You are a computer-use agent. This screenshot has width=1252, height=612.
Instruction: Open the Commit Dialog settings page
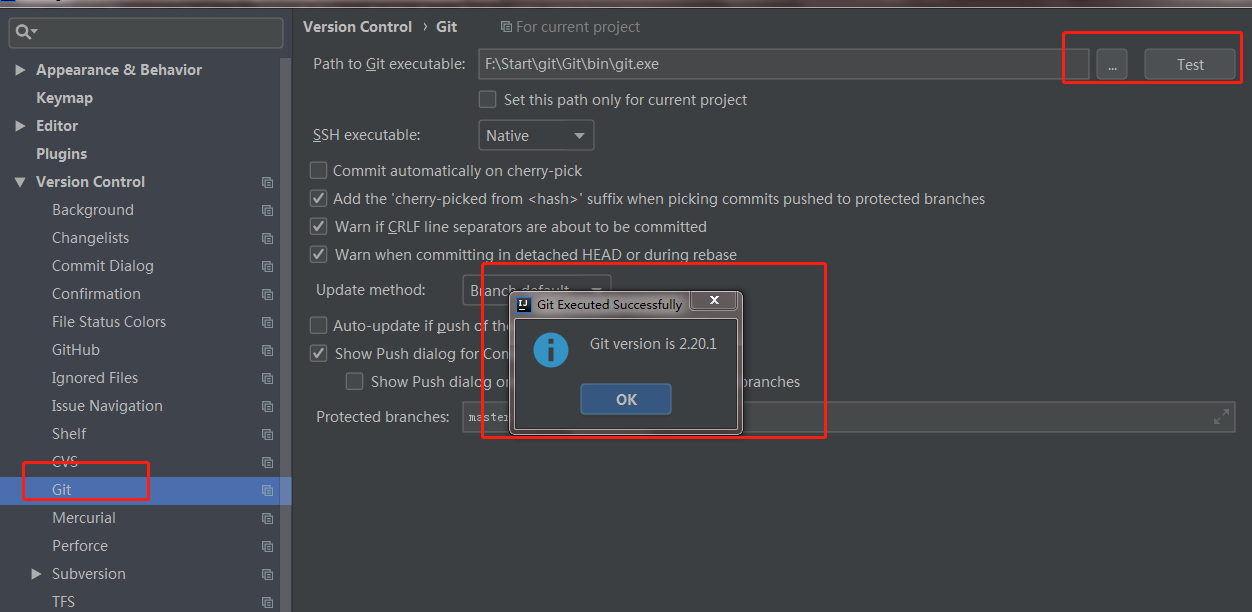point(103,266)
